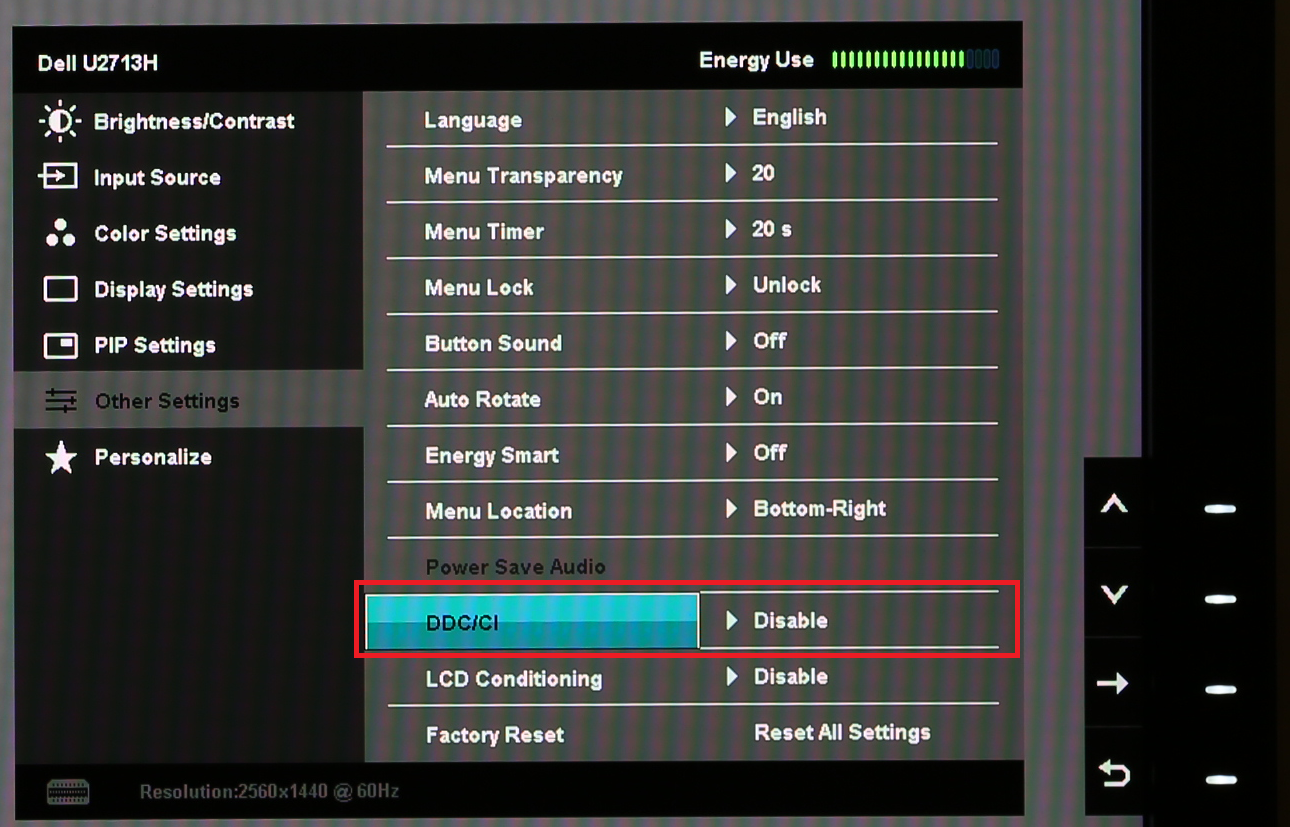Tap the physical button beside up arrow
Screen dimensions: 1290x827
tap(1221, 509)
